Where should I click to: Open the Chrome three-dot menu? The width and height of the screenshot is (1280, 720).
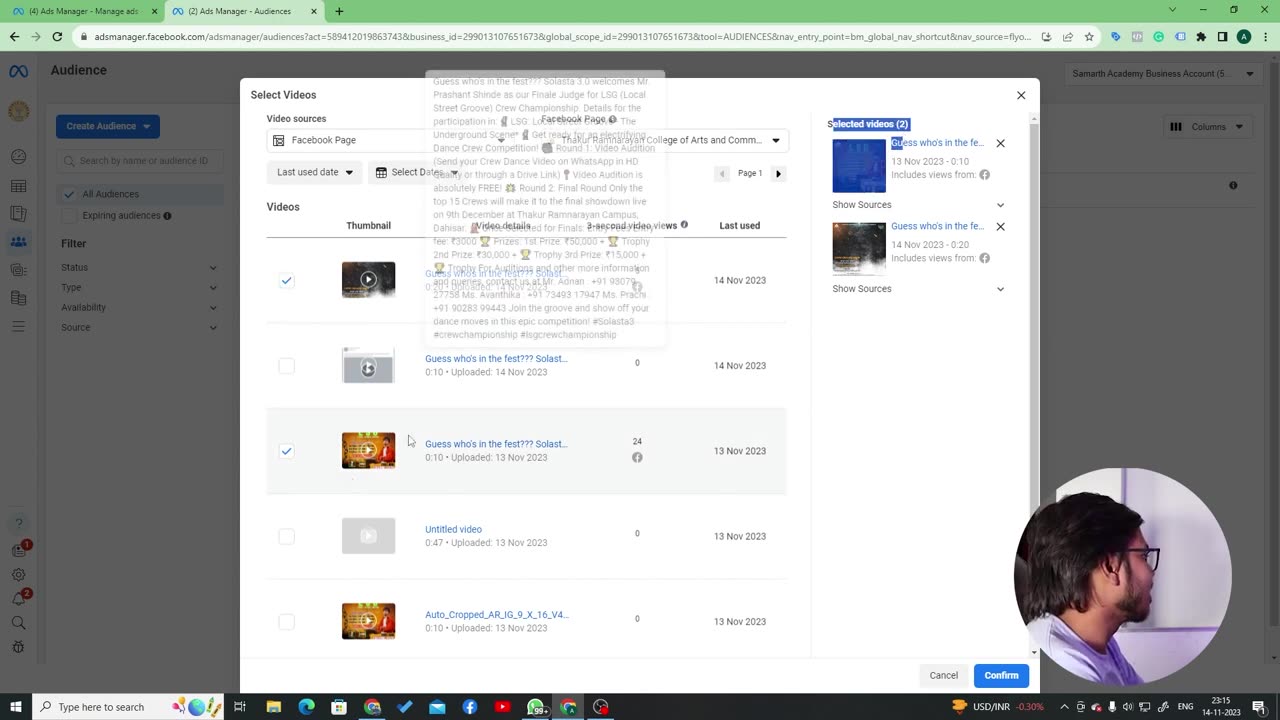tap(1266, 37)
